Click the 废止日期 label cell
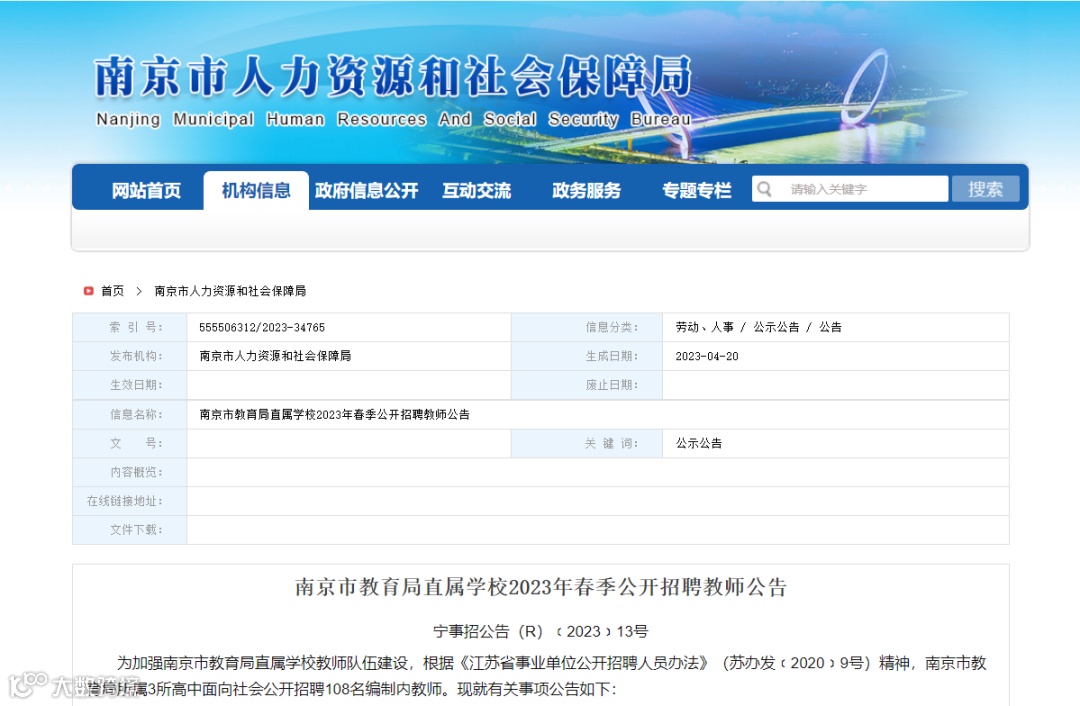The image size is (1080, 706). (x=588, y=385)
